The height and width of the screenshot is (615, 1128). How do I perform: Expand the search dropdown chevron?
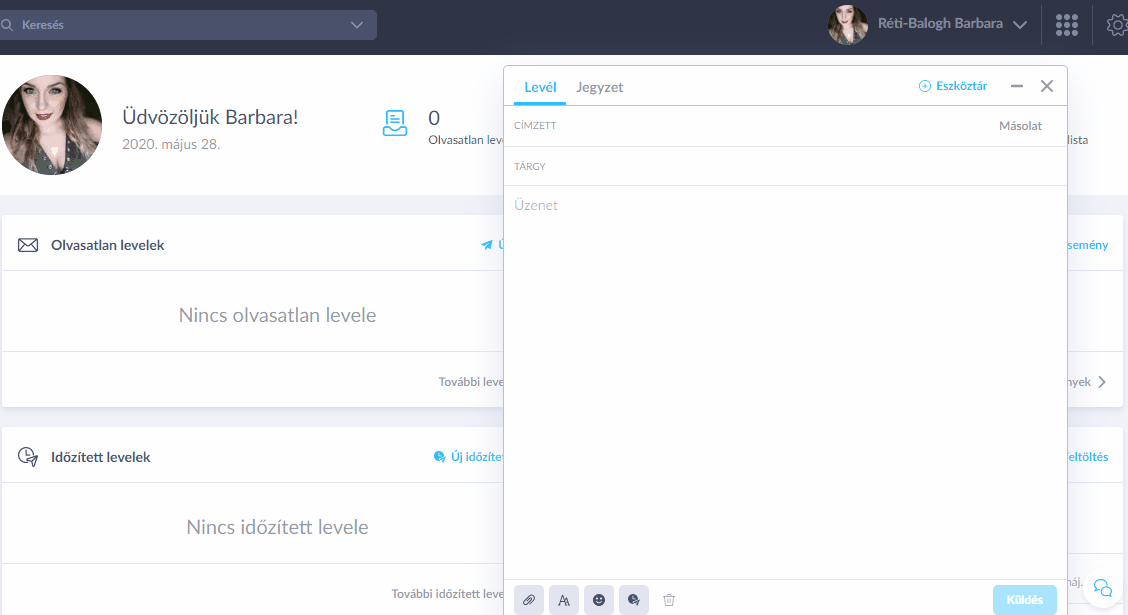[x=357, y=25]
